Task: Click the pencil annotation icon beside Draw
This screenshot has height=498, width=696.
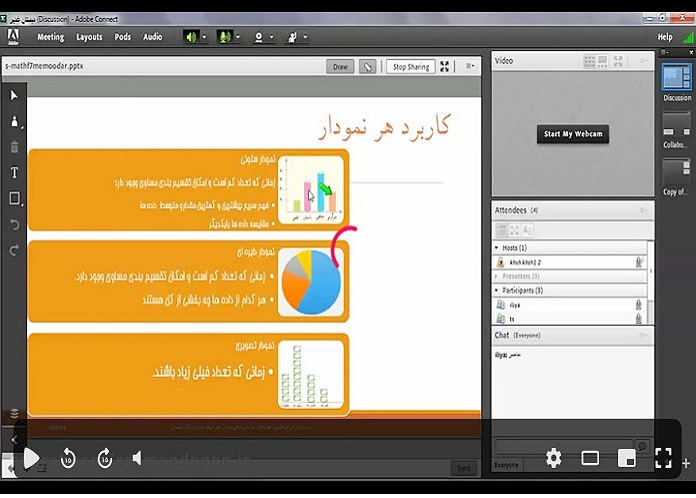Action: click(x=367, y=67)
